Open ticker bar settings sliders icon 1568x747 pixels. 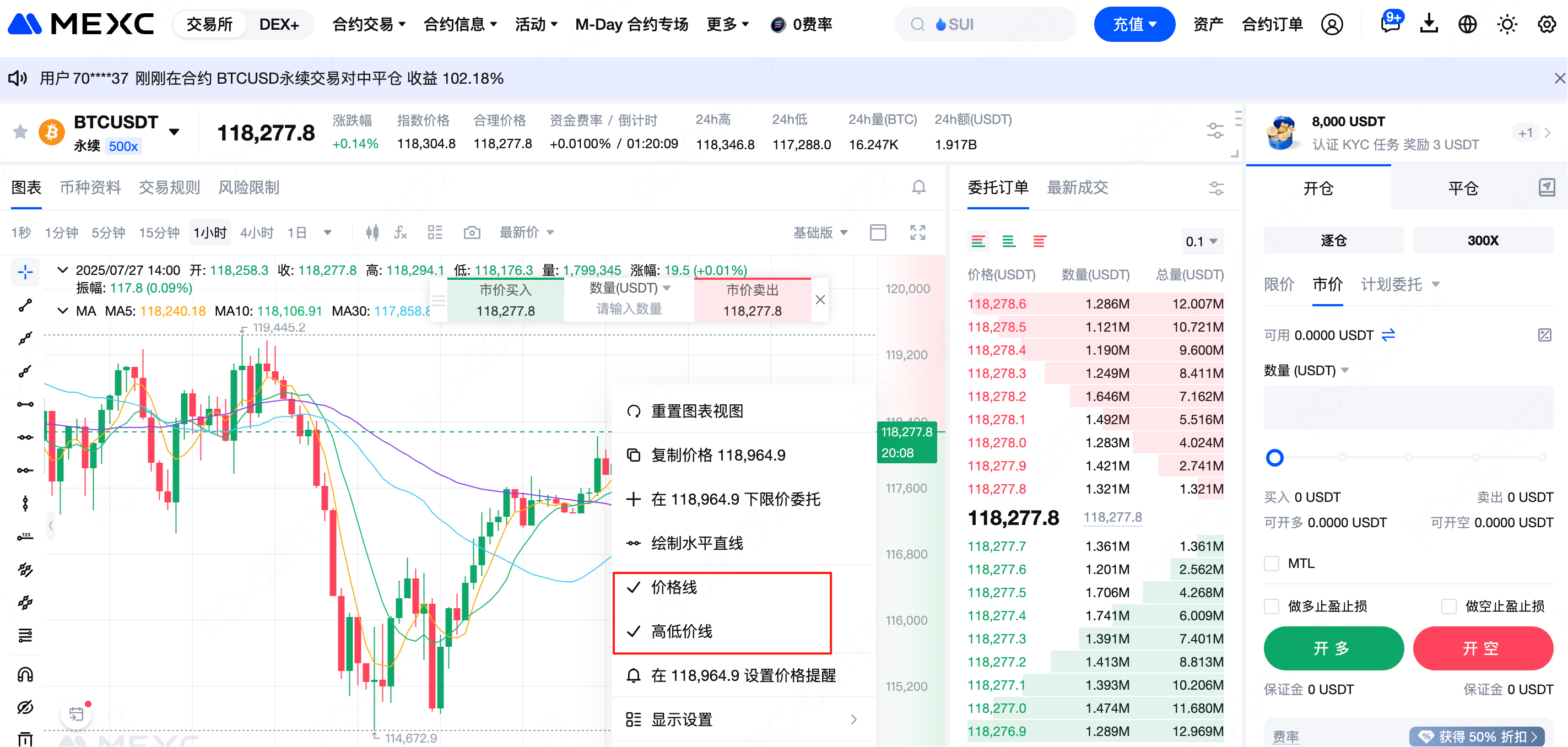coord(1215,130)
